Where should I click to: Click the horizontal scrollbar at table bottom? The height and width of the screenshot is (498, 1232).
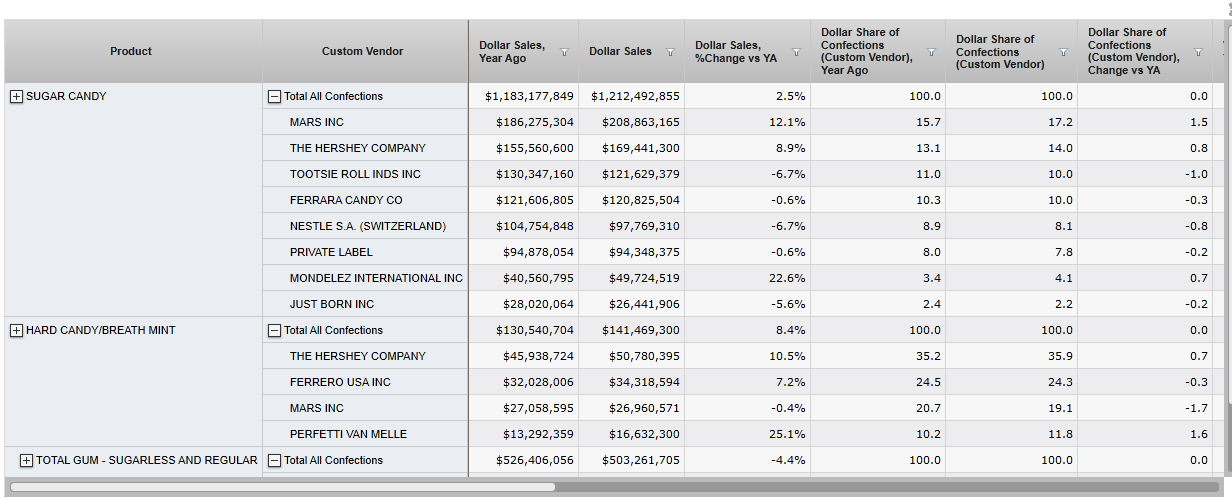282,487
